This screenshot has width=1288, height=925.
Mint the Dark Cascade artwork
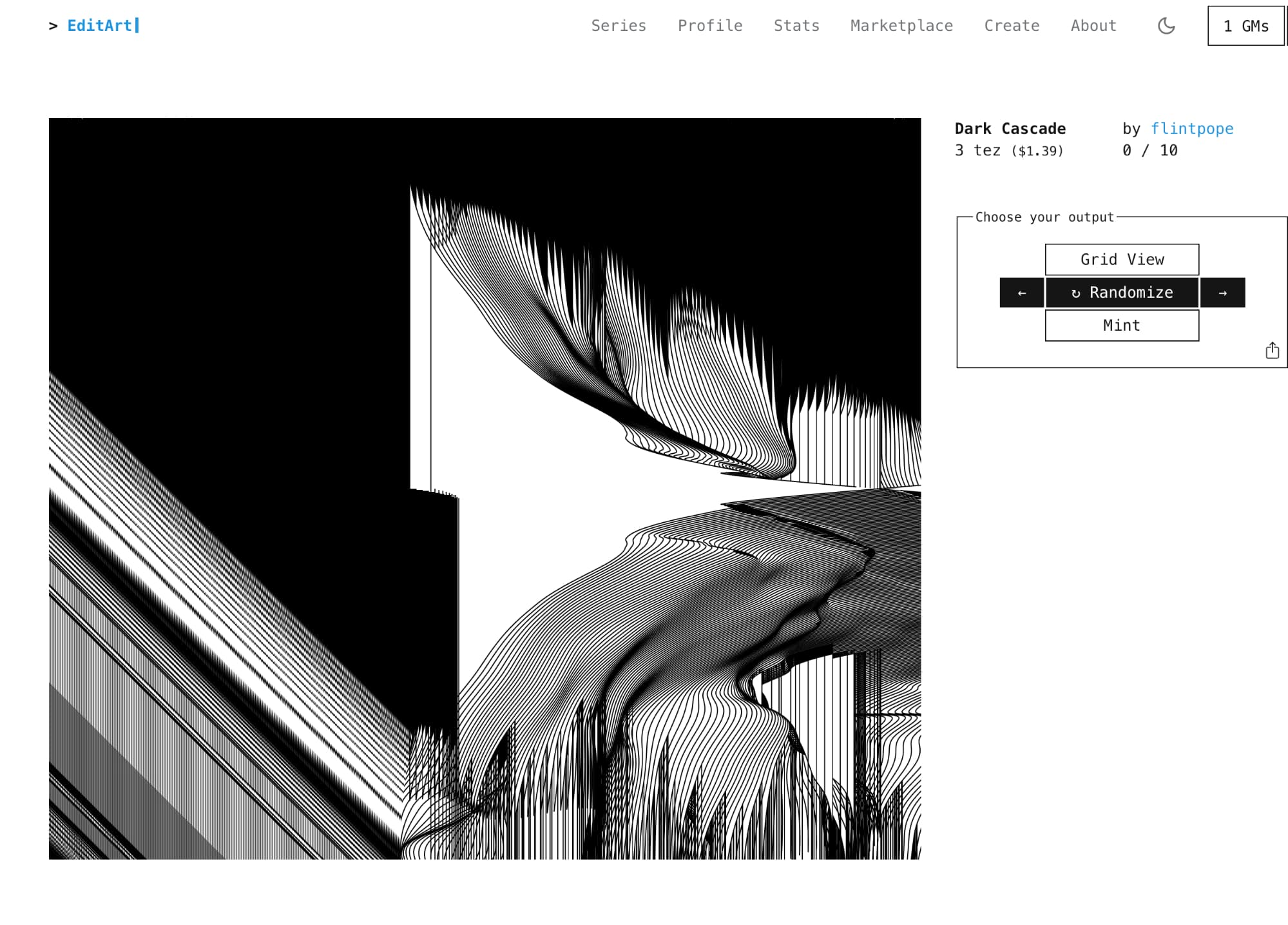[1121, 326]
